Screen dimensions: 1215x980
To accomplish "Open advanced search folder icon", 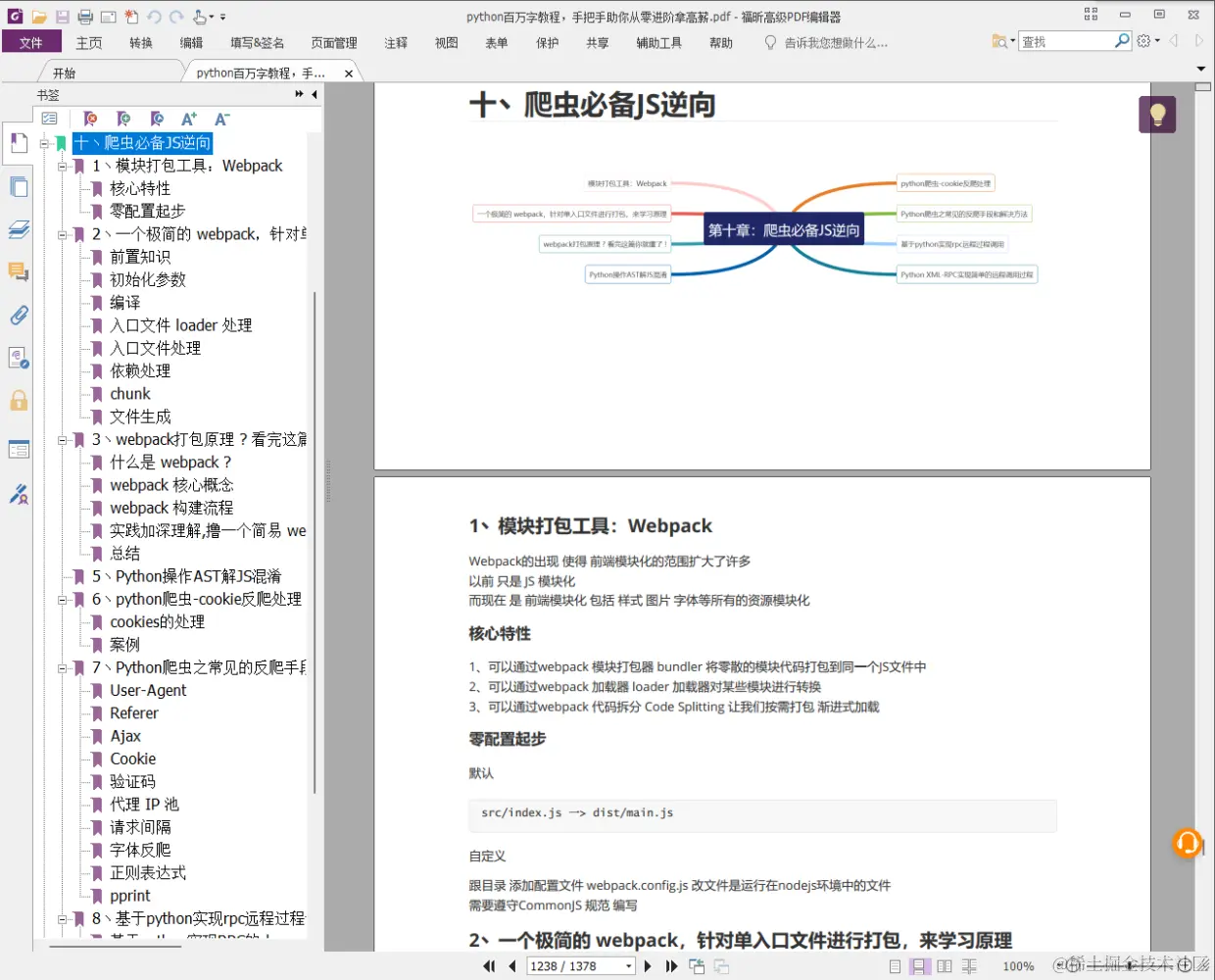I will (1000, 41).
